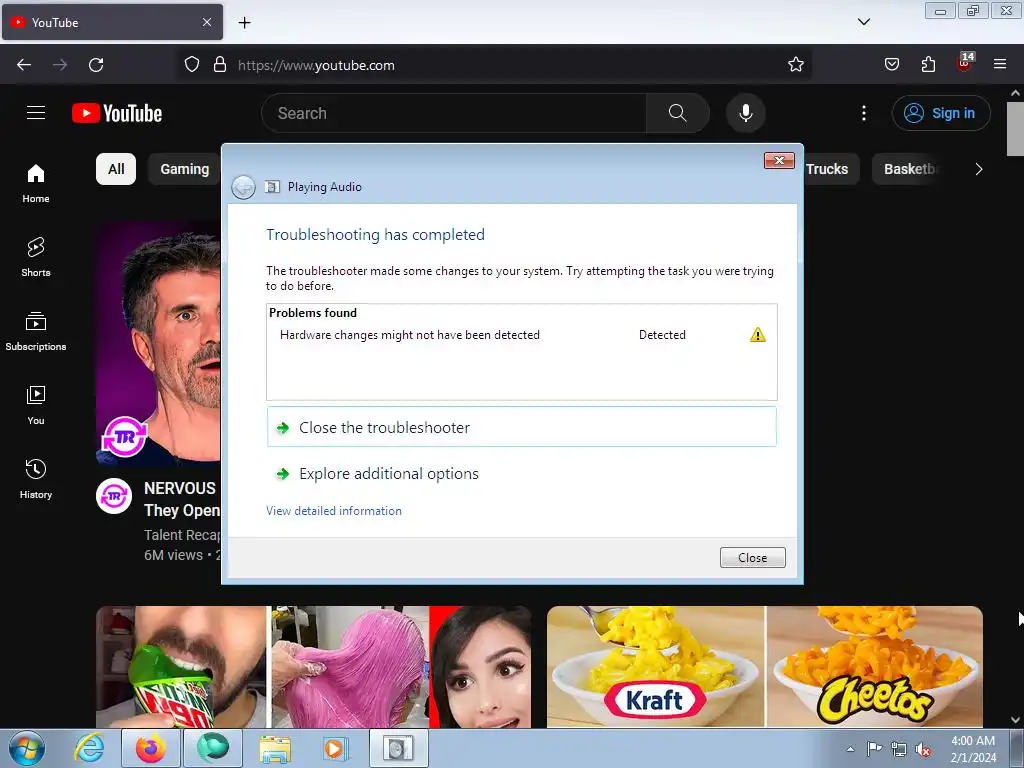Click the URL address bar
Viewport: 1024px width, 768px height.
[496, 65]
